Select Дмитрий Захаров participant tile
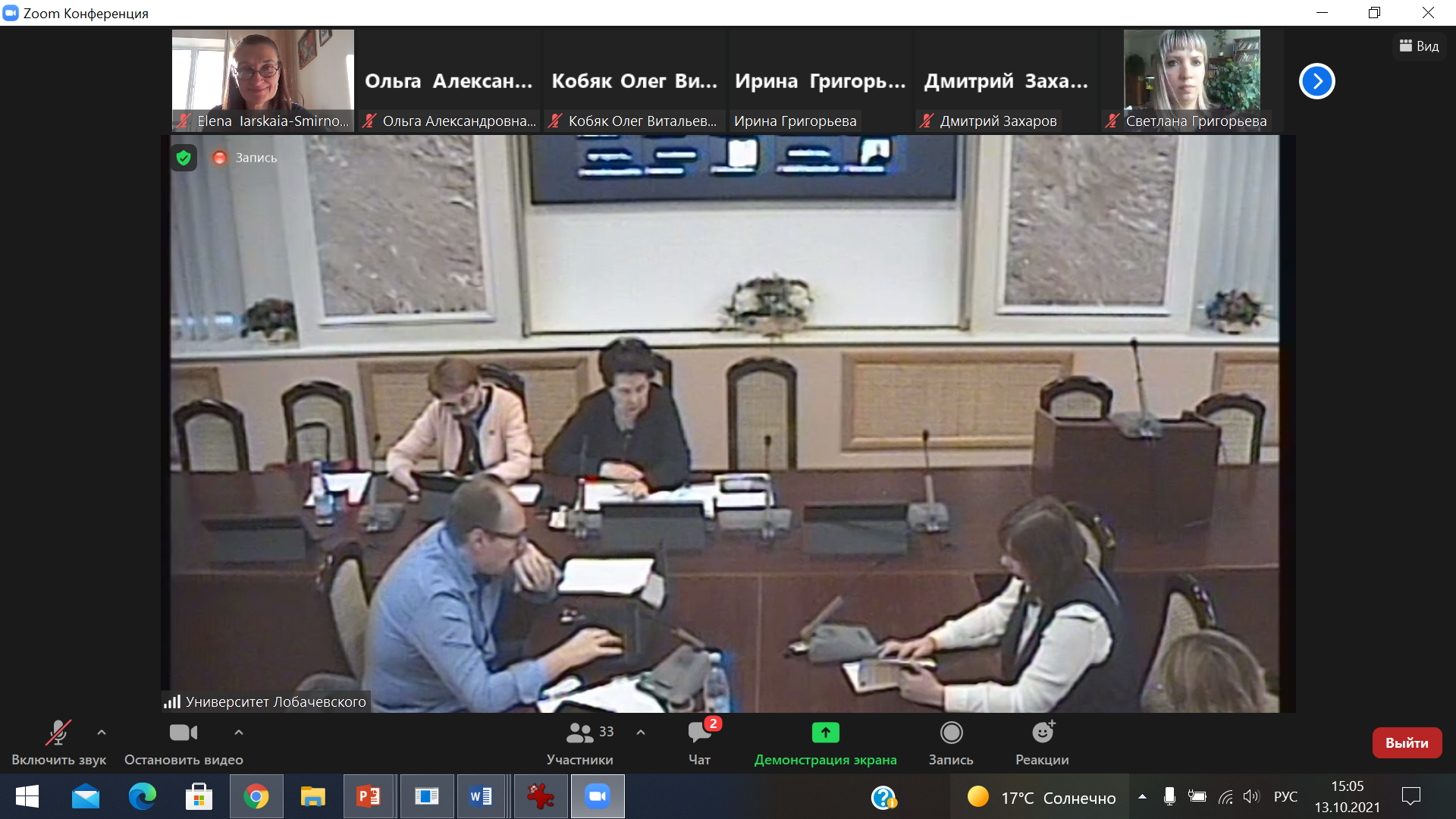Screen dimensions: 1456x819 1006,80
